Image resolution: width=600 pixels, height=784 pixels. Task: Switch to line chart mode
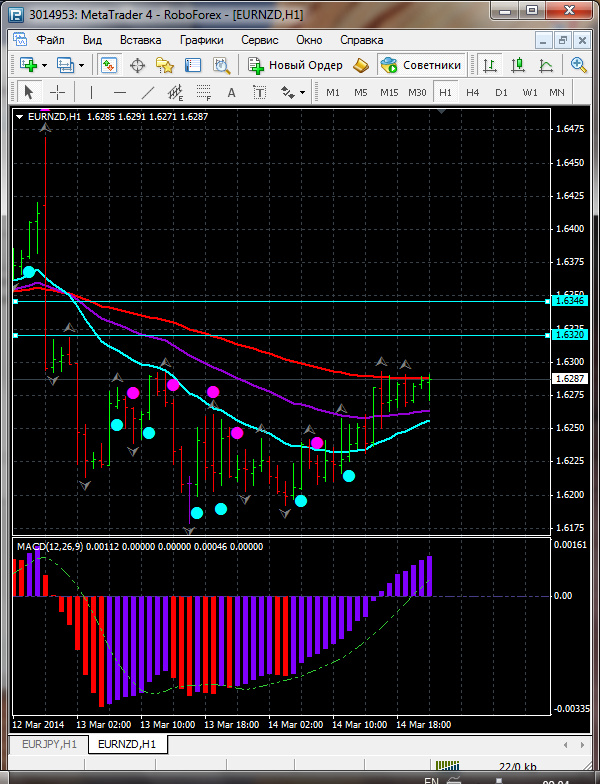[x=546, y=66]
